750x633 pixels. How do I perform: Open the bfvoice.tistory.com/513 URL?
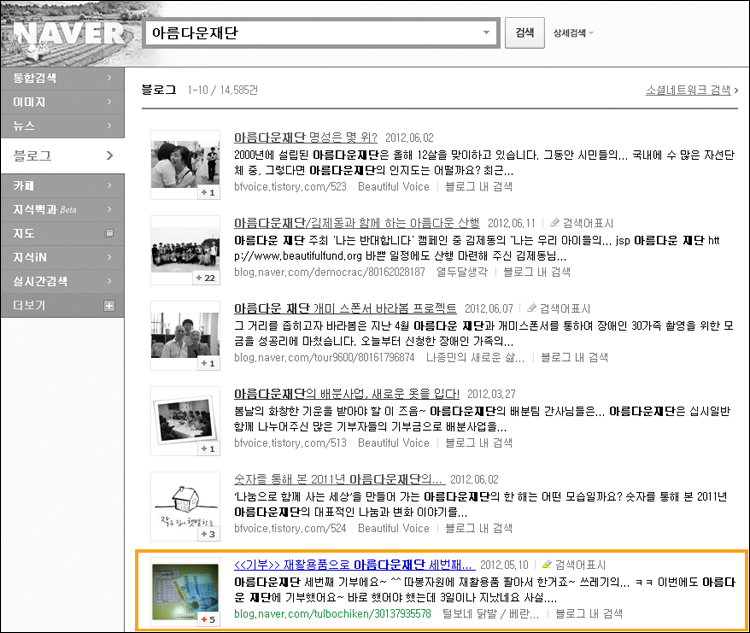click(x=290, y=443)
